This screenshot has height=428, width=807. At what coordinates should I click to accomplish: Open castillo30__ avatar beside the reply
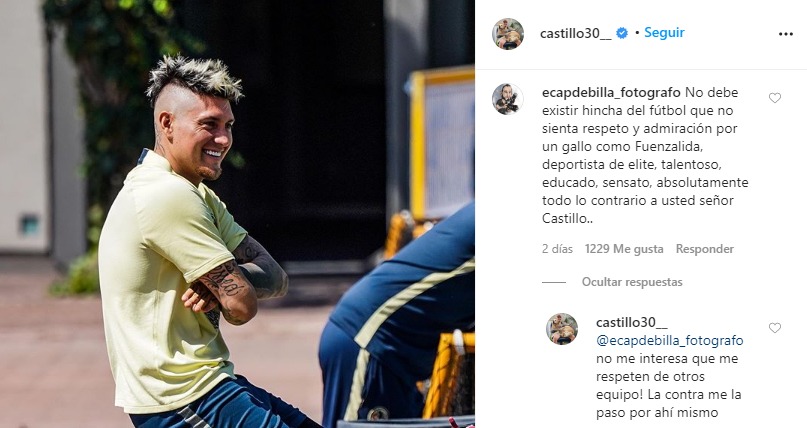click(x=562, y=329)
